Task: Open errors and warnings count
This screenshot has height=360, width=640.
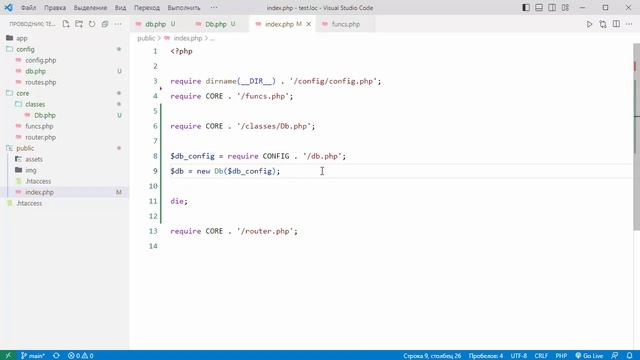Action: click(80, 356)
